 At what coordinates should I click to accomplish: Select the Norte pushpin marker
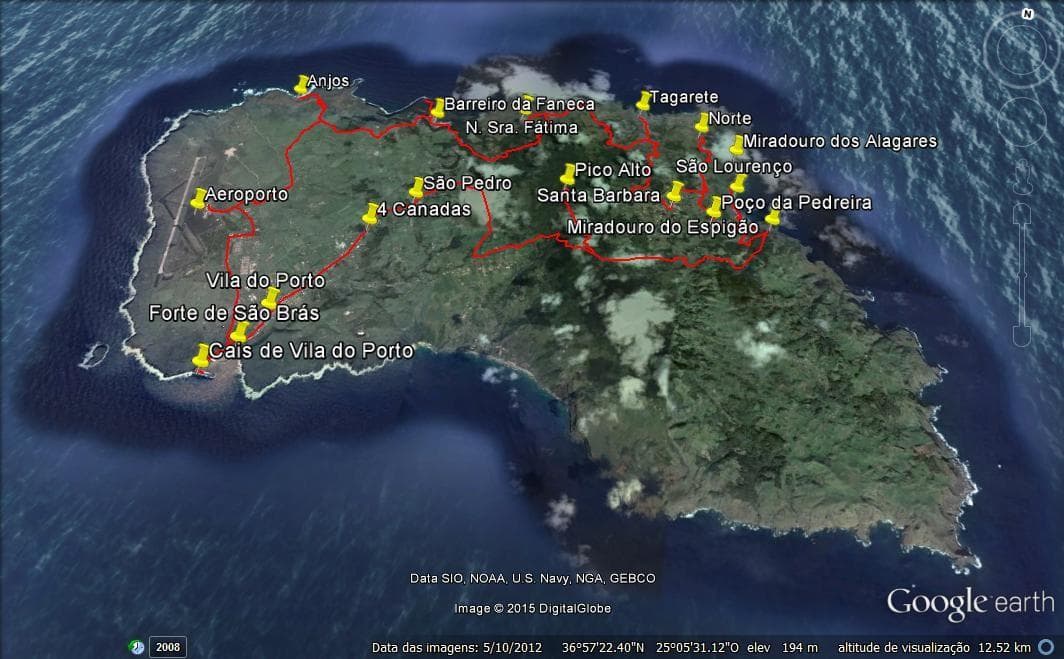pos(702,123)
